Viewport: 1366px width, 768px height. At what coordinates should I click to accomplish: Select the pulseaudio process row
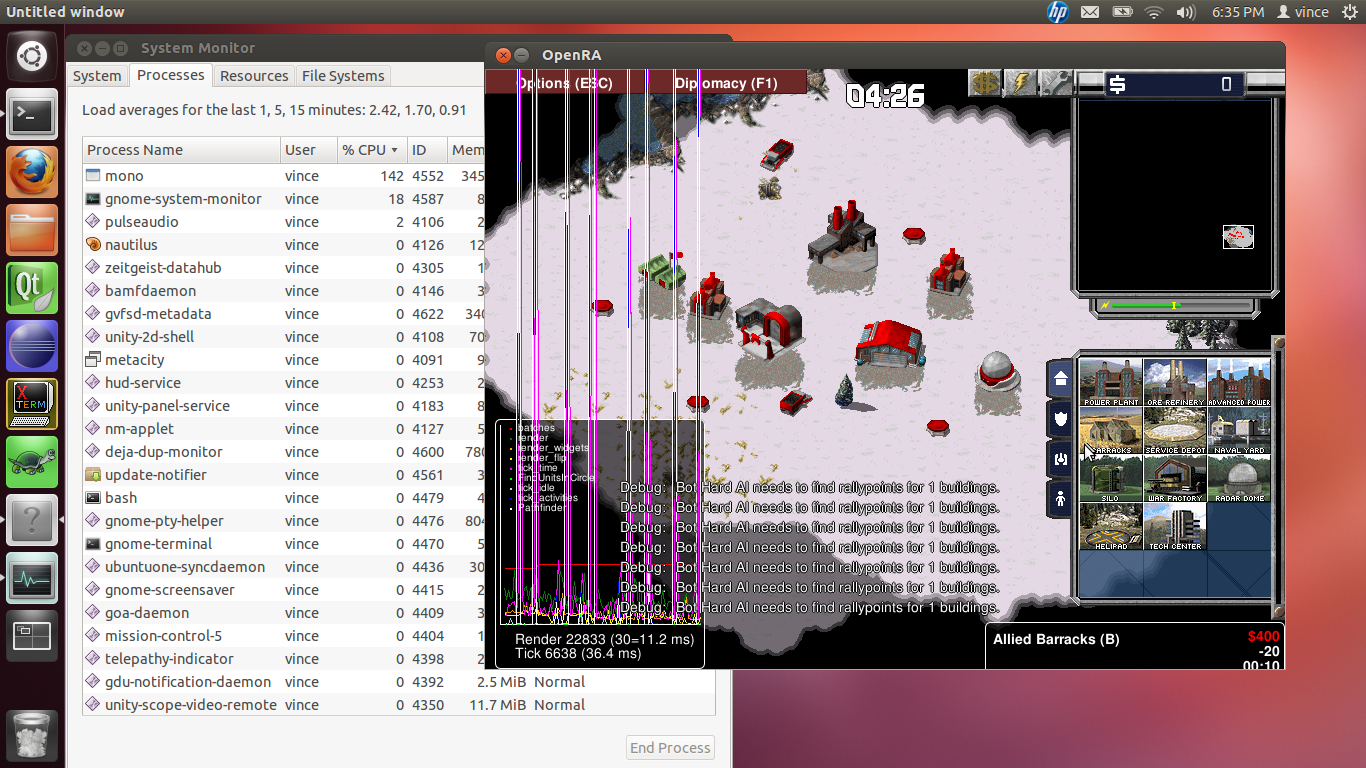pos(283,222)
